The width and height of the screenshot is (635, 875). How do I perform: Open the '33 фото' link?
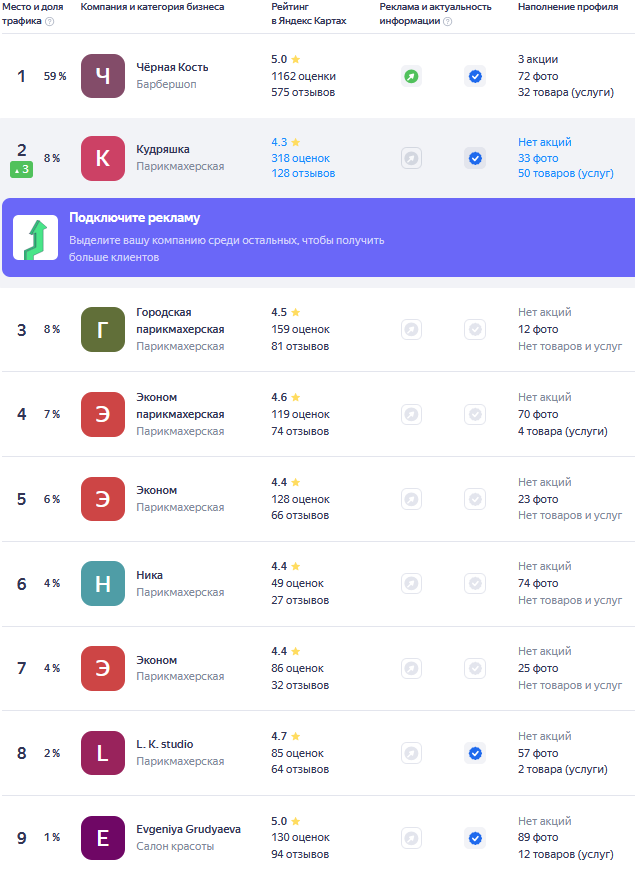pos(538,158)
